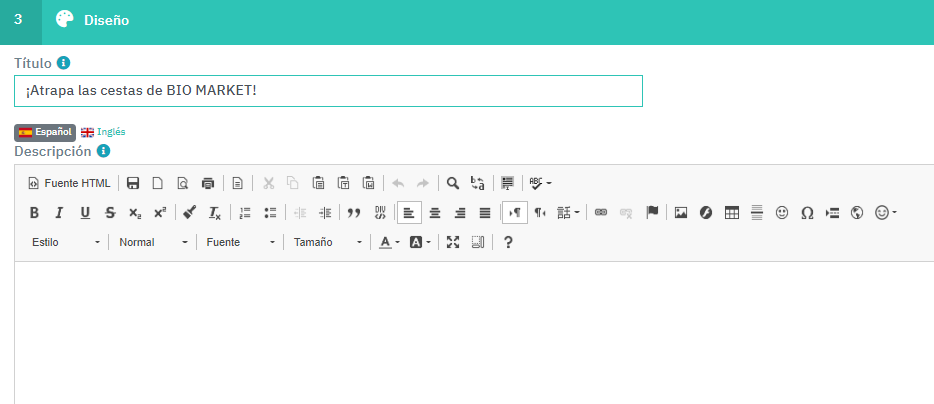Switch to the Inglés language tab
Image resolution: width=934 pixels, height=404 pixels.
click(x=104, y=132)
